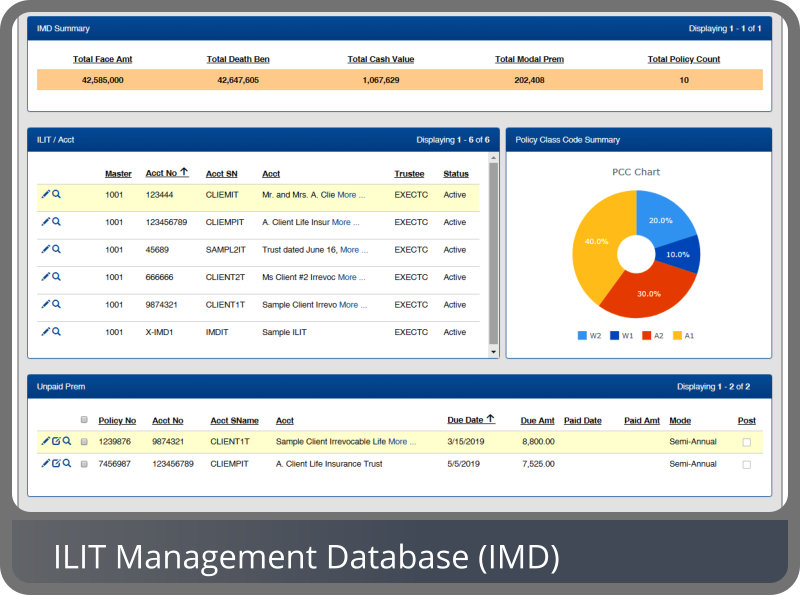800x596 pixels.
Task: Edit the SAMPL2IT account row
Action: (45, 249)
